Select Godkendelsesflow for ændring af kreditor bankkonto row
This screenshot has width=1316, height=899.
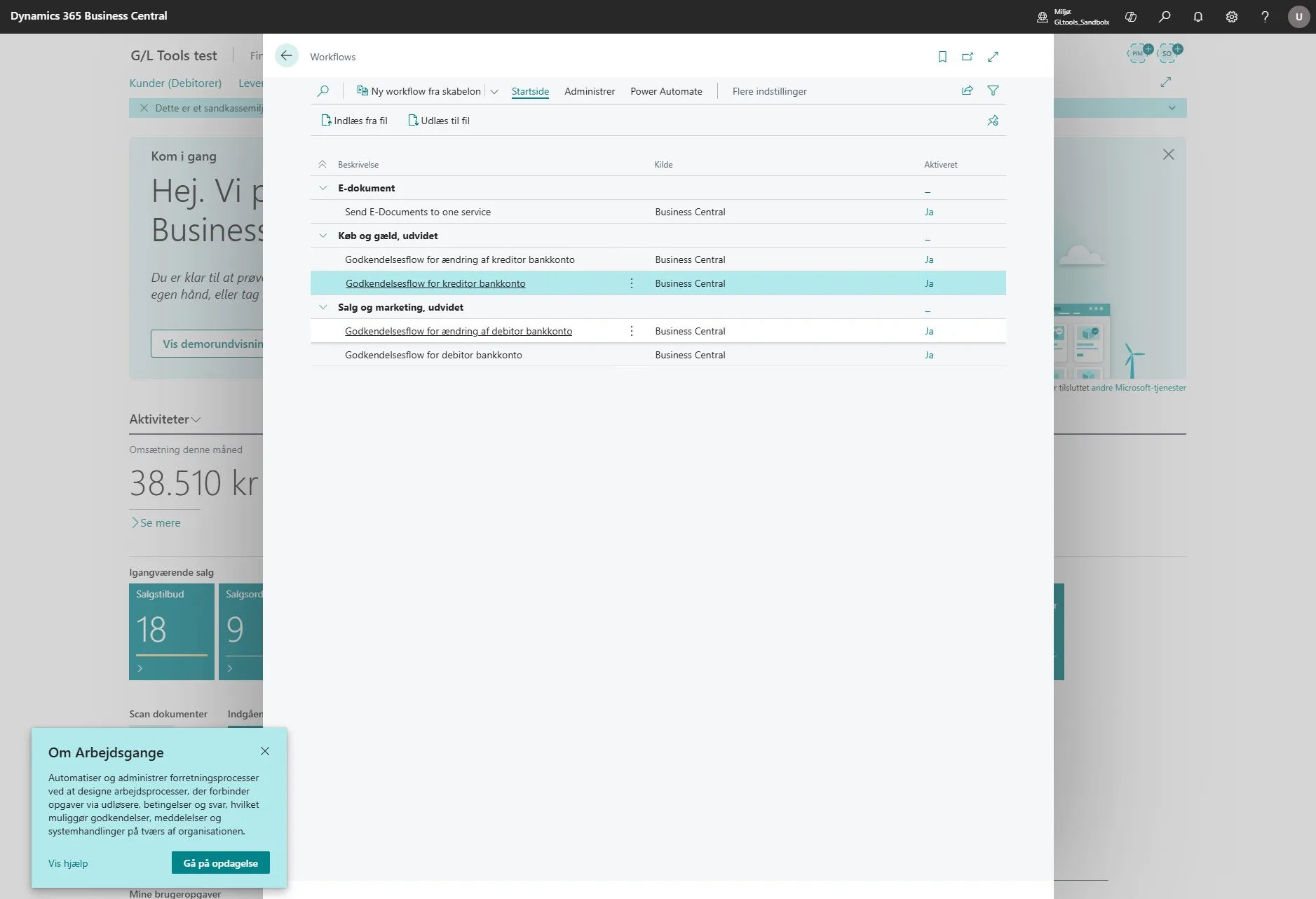658,259
